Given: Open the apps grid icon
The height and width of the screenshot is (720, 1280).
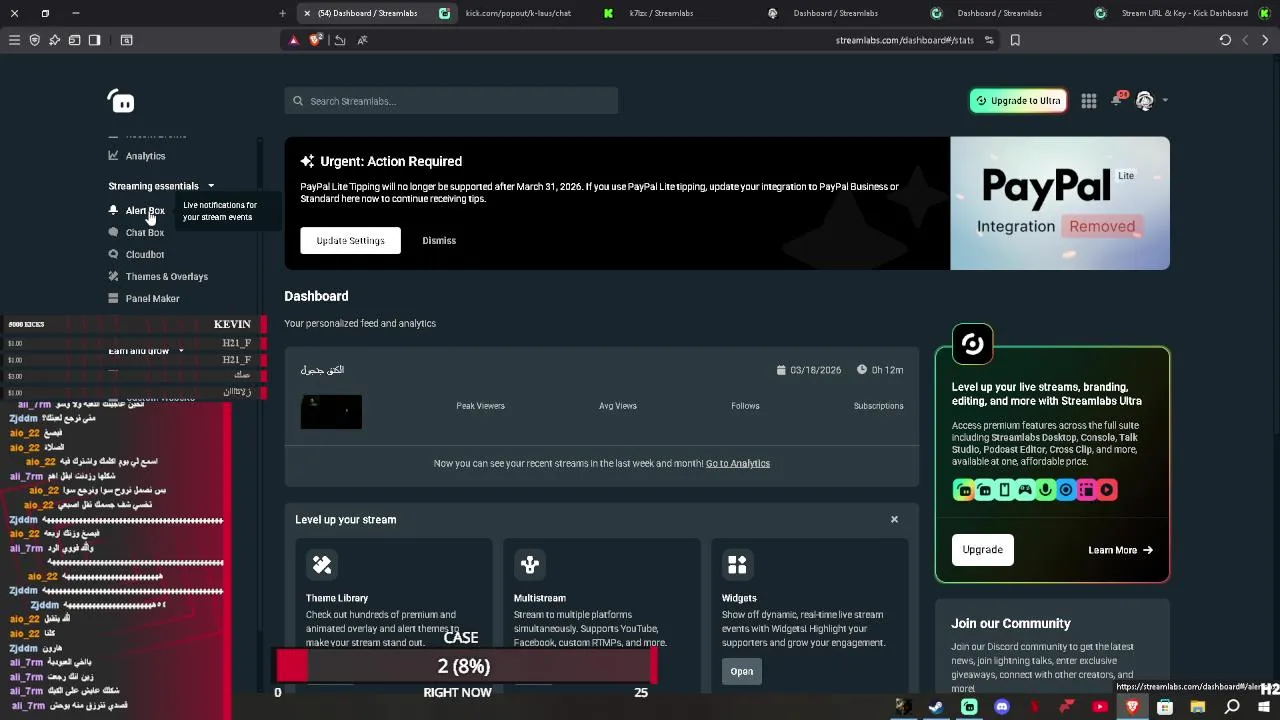Looking at the screenshot, I should tap(1089, 101).
